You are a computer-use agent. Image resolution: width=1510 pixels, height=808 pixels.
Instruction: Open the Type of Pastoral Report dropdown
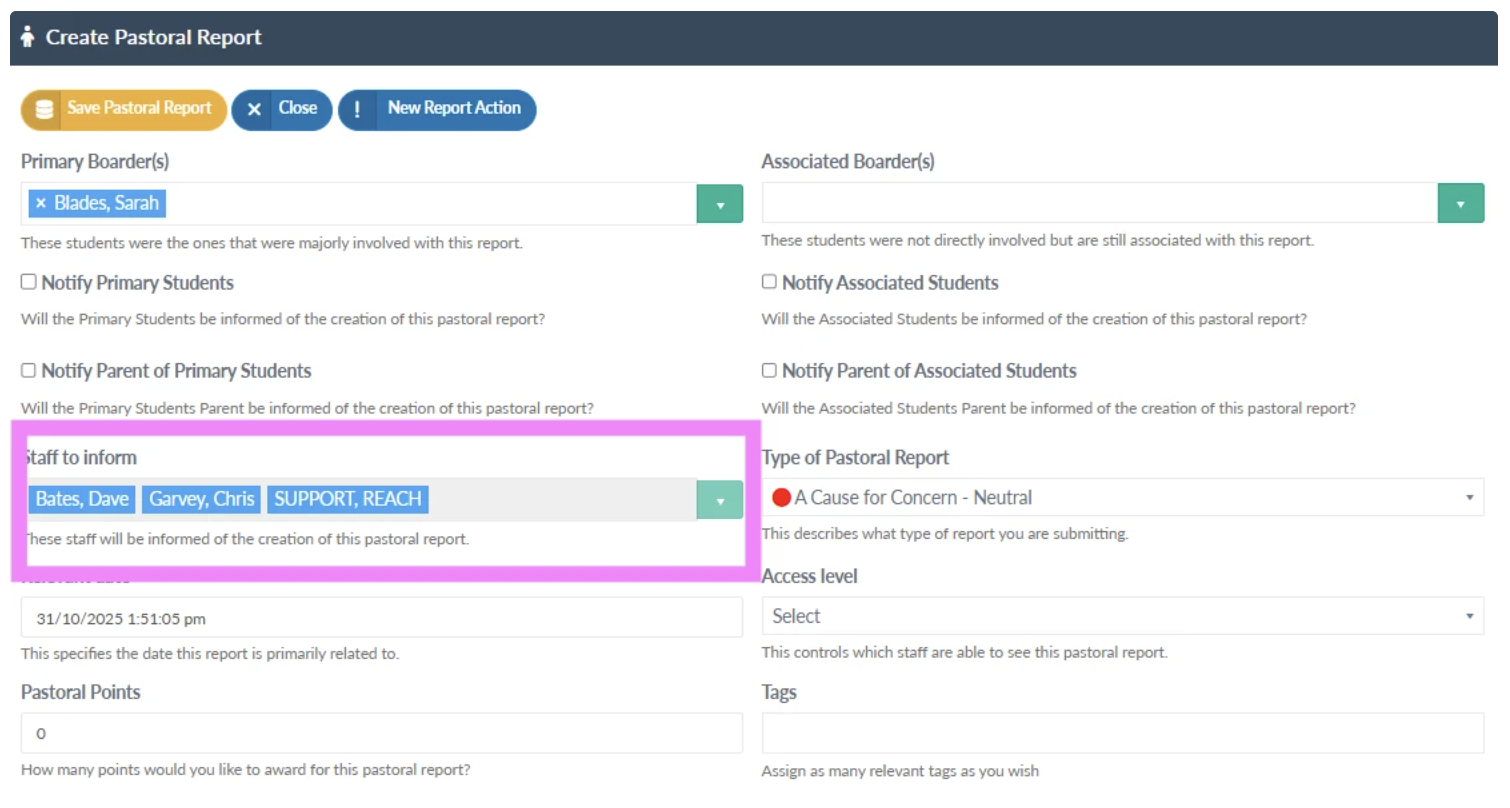coord(1123,497)
